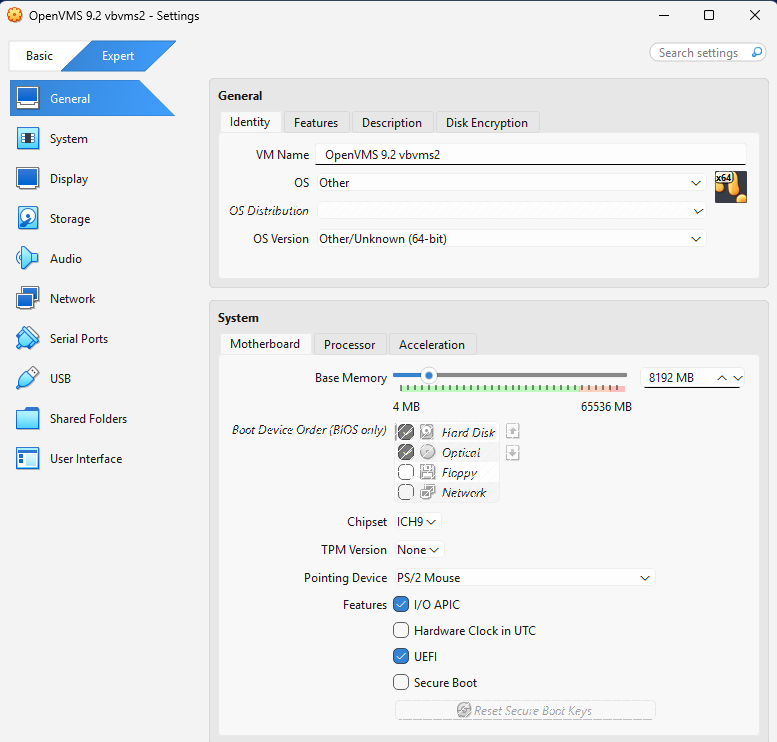Viewport: 777px width, 742px height.
Task: Click the Display monitor icon
Action: click(27, 178)
